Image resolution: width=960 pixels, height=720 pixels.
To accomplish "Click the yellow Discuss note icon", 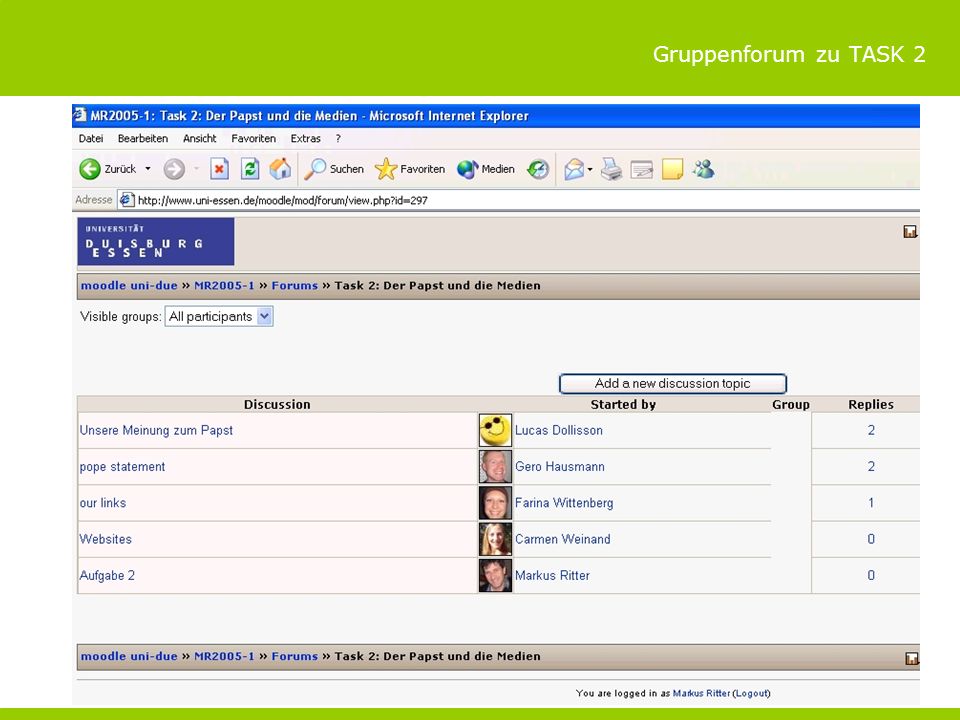I will [672, 169].
